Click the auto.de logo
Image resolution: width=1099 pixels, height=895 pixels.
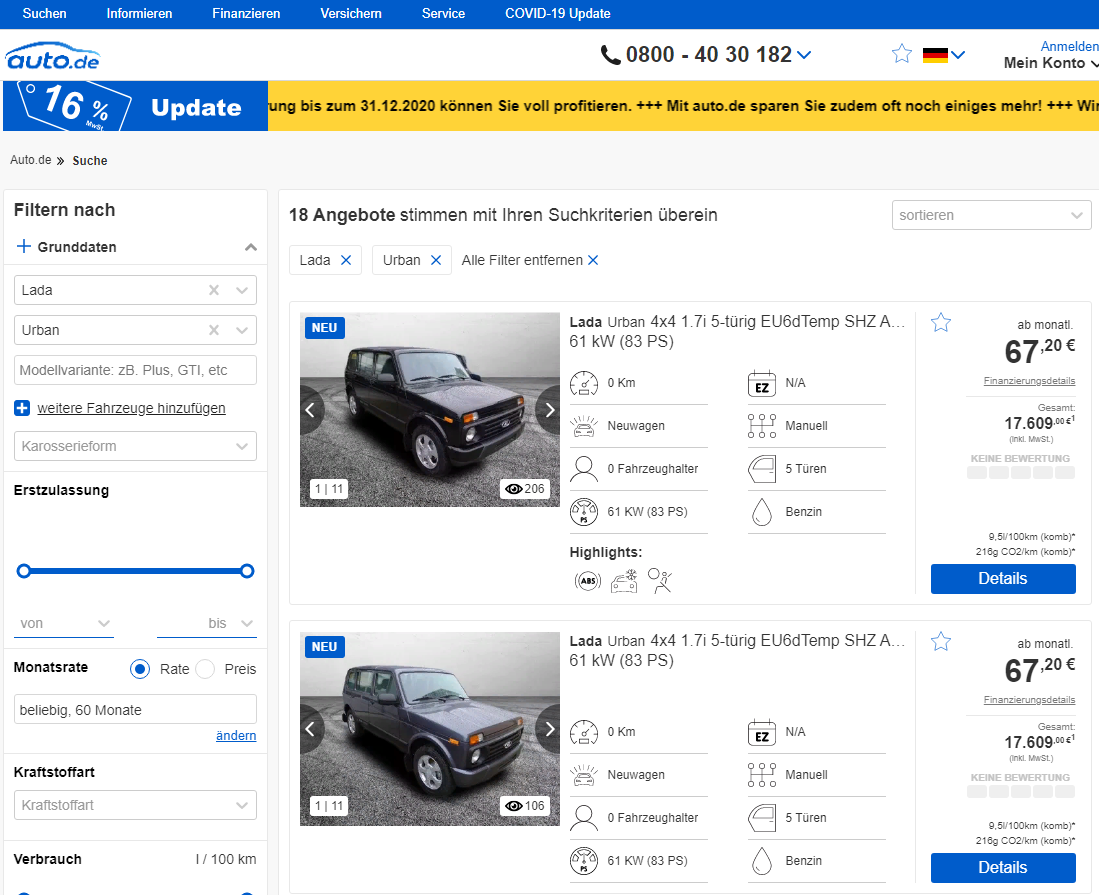53,57
